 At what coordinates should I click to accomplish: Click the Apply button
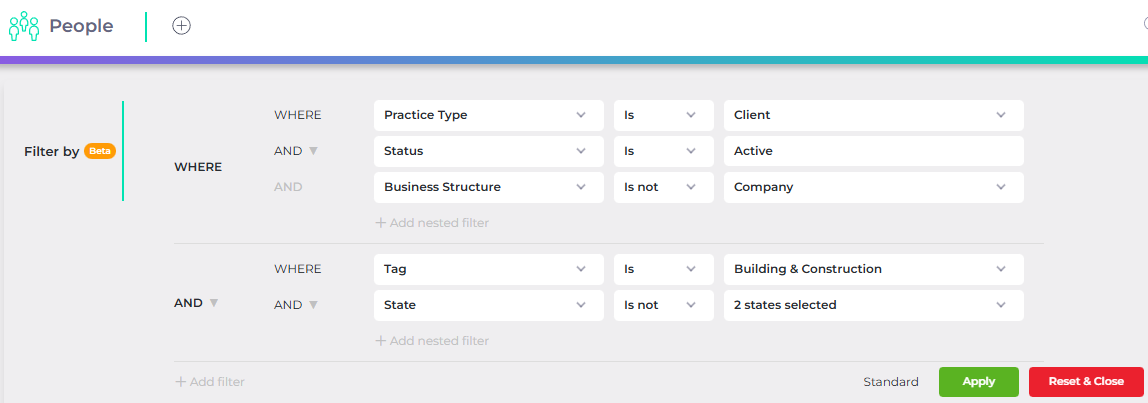click(x=979, y=382)
